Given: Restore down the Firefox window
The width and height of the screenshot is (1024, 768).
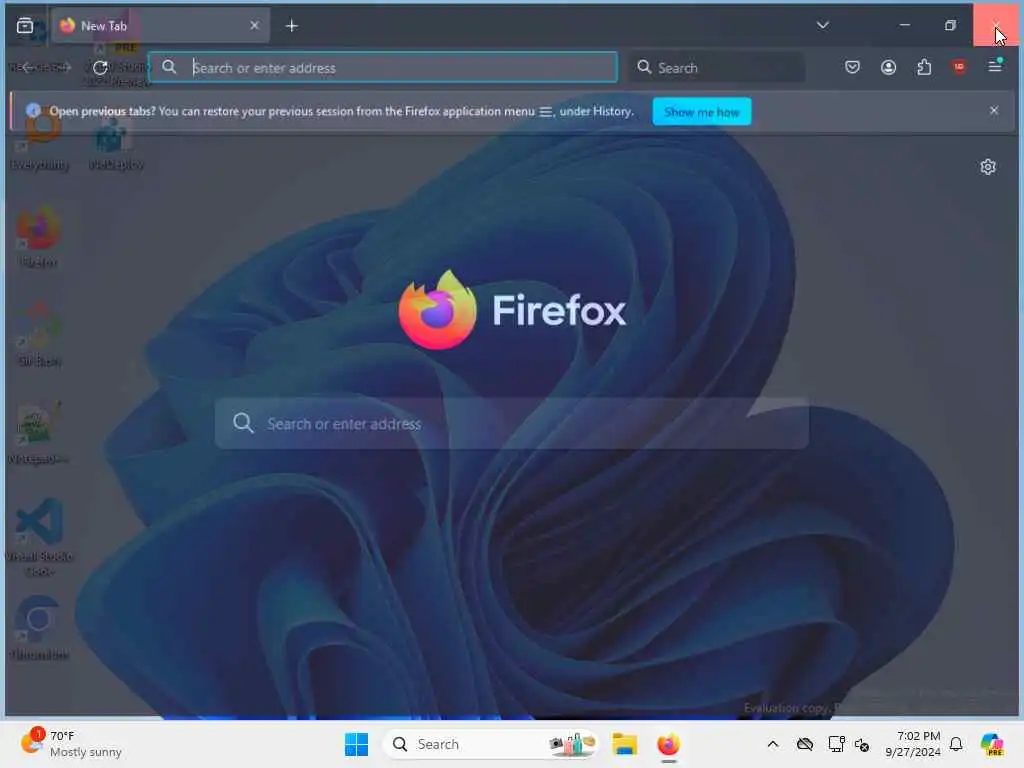Looking at the screenshot, I should pyautogui.click(x=950, y=25).
